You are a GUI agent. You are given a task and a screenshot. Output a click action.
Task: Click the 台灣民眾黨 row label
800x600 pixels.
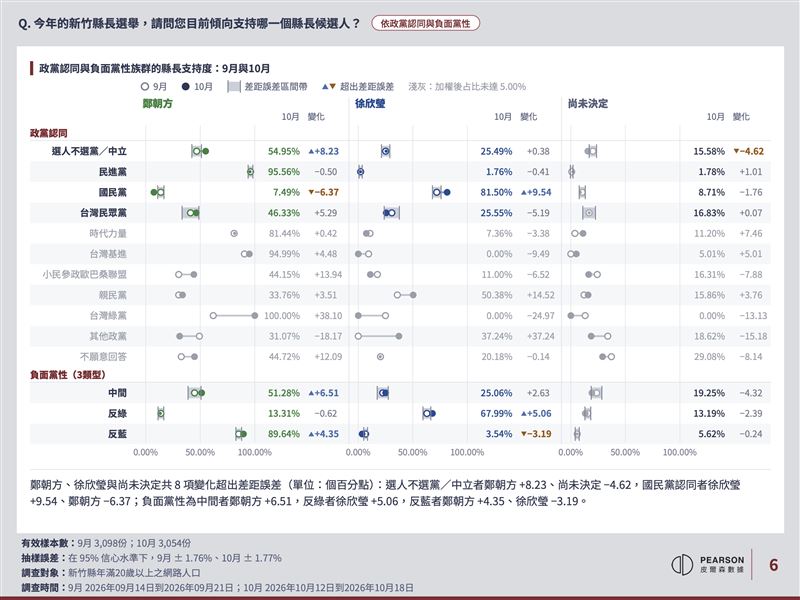(104, 213)
